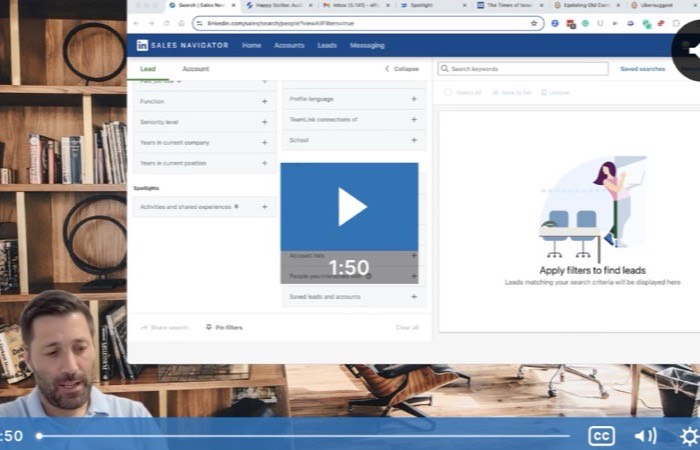
Task: Play the video with the center play button
Action: click(349, 207)
